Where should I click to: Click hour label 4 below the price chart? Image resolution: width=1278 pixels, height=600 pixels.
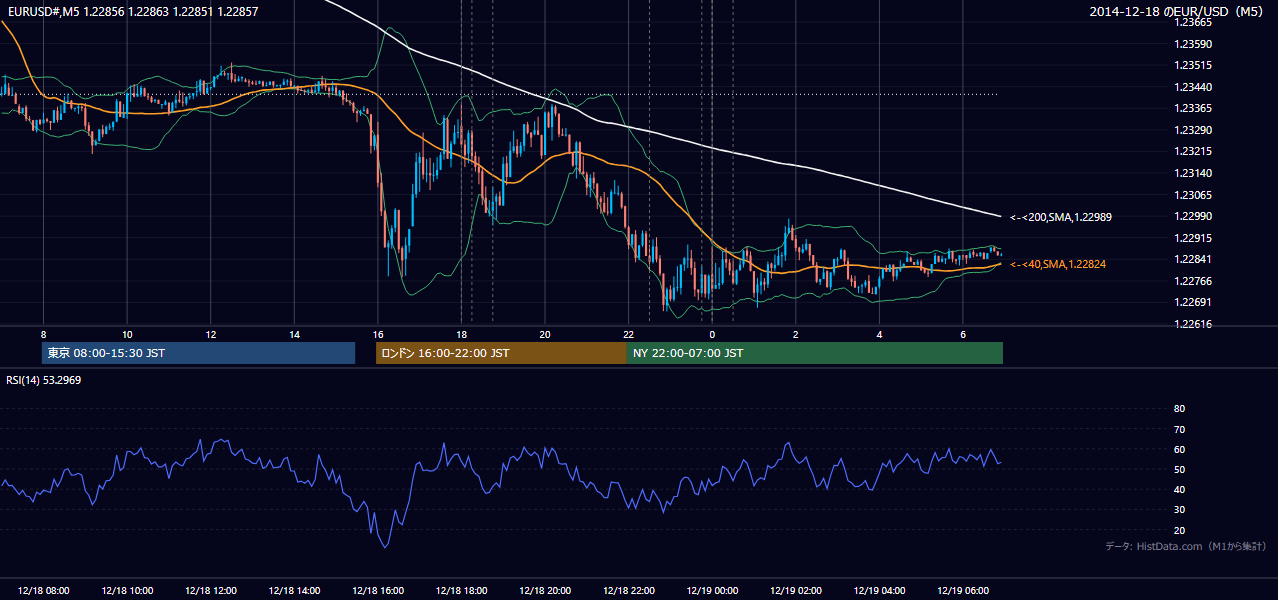(879, 334)
